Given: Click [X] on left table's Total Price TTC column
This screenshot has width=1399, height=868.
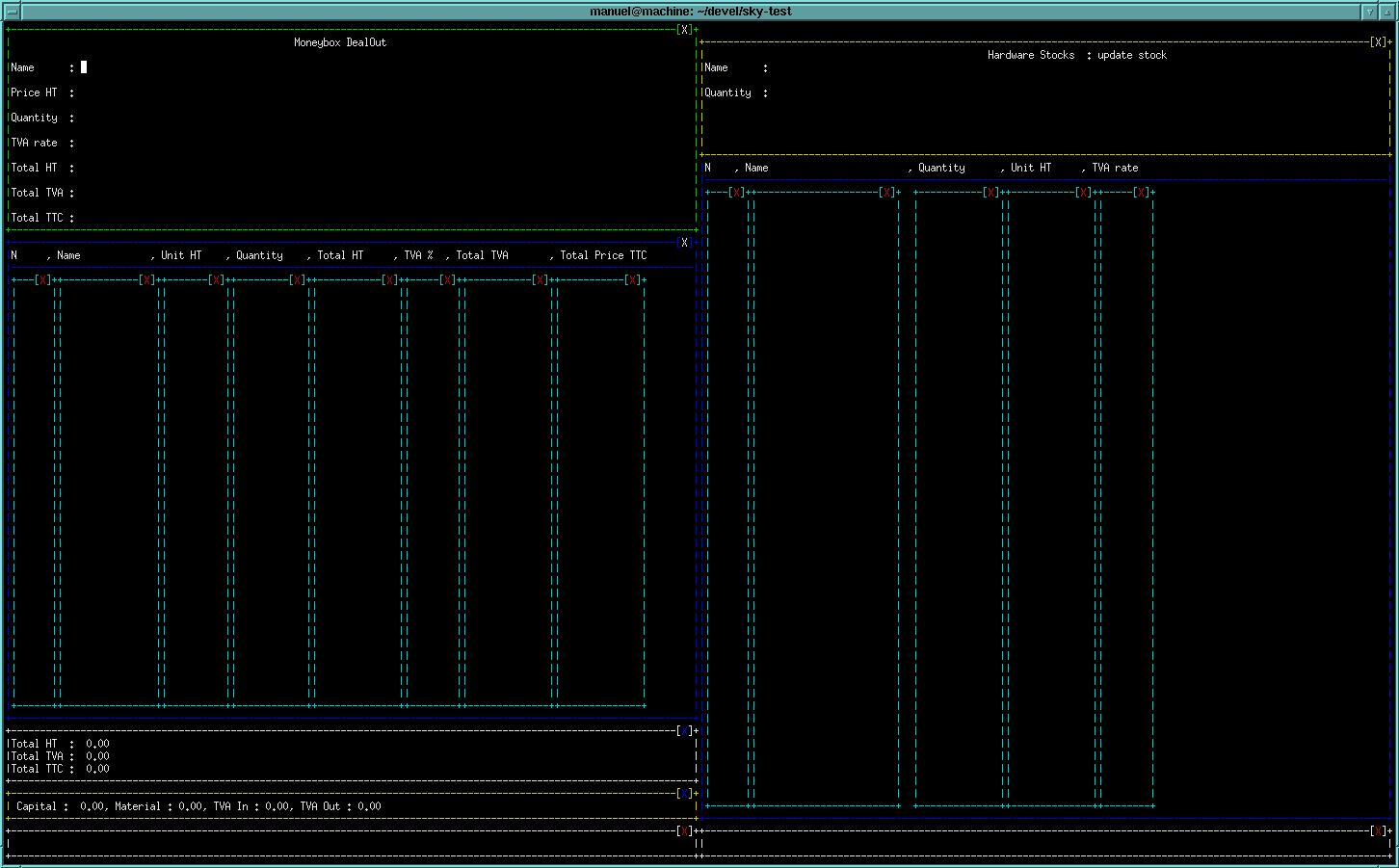Looking at the screenshot, I should click(632, 280).
